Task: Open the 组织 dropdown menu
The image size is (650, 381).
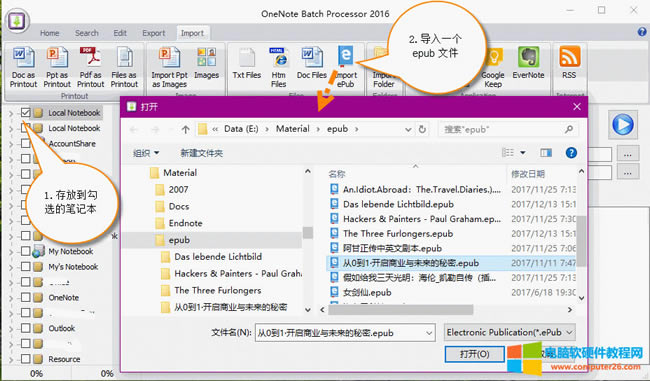Action: 146,153
